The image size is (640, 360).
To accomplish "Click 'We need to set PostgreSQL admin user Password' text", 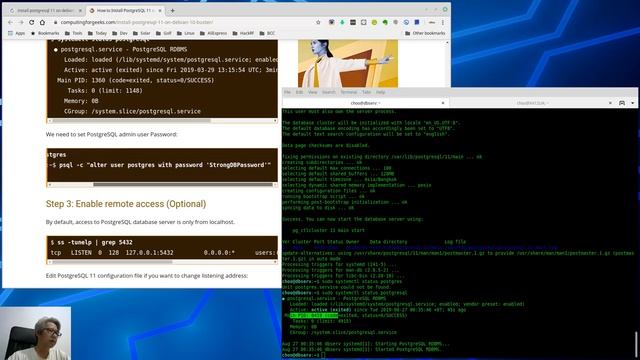I will [x=111, y=134].
